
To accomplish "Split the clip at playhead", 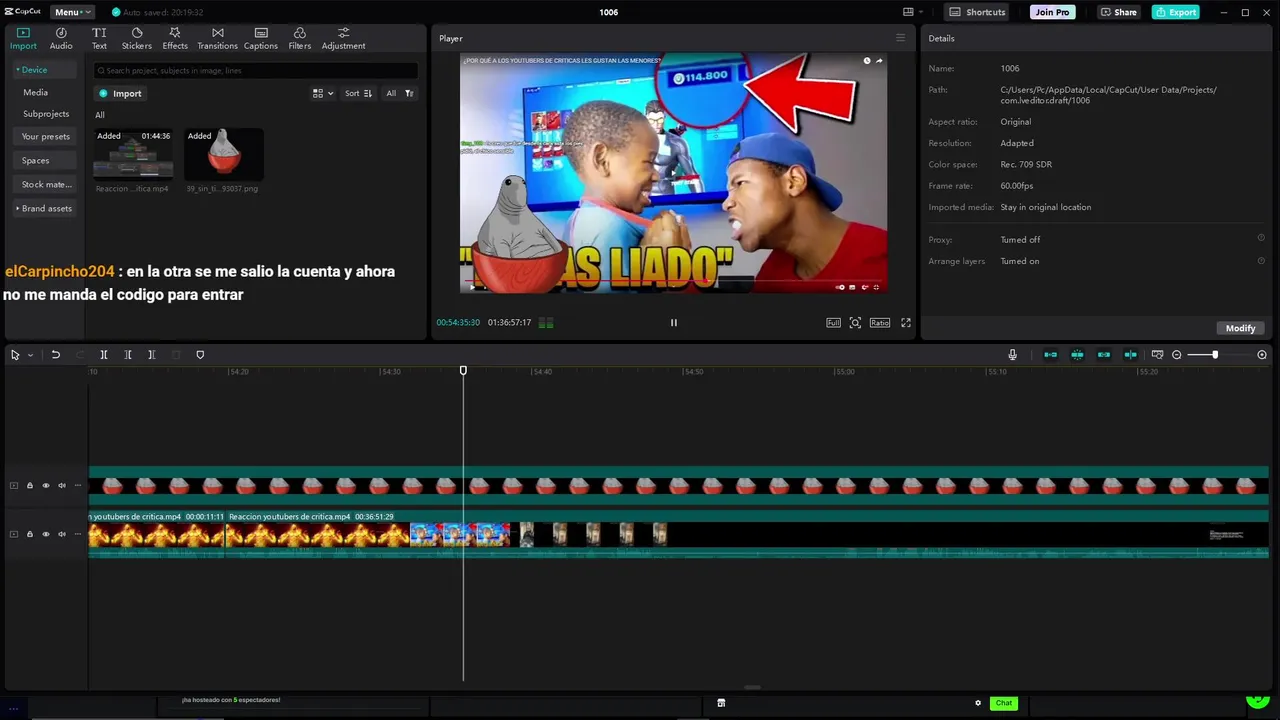I will pos(104,355).
